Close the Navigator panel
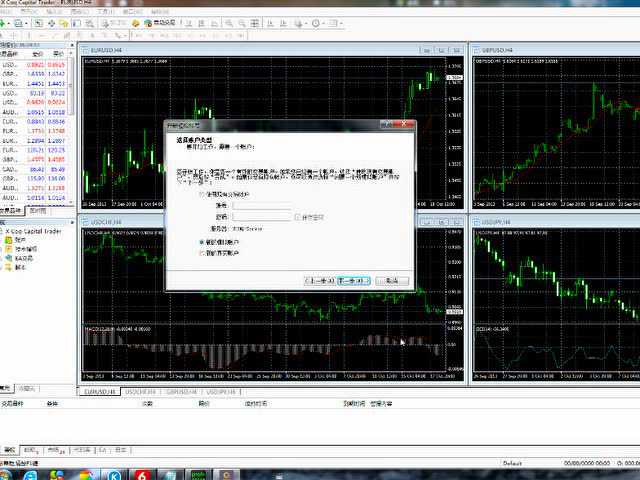The height and width of the screenshot is (480, 640). (x=72, y=222)
